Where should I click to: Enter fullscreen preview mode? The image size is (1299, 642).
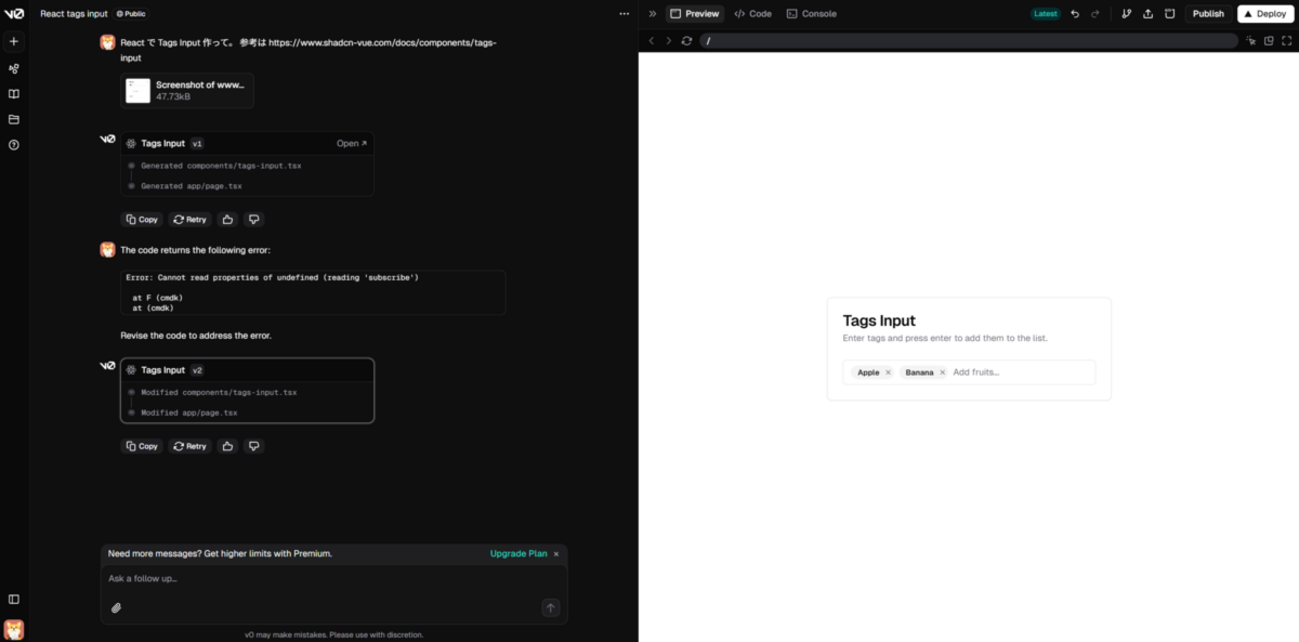tap(1287, 41)
